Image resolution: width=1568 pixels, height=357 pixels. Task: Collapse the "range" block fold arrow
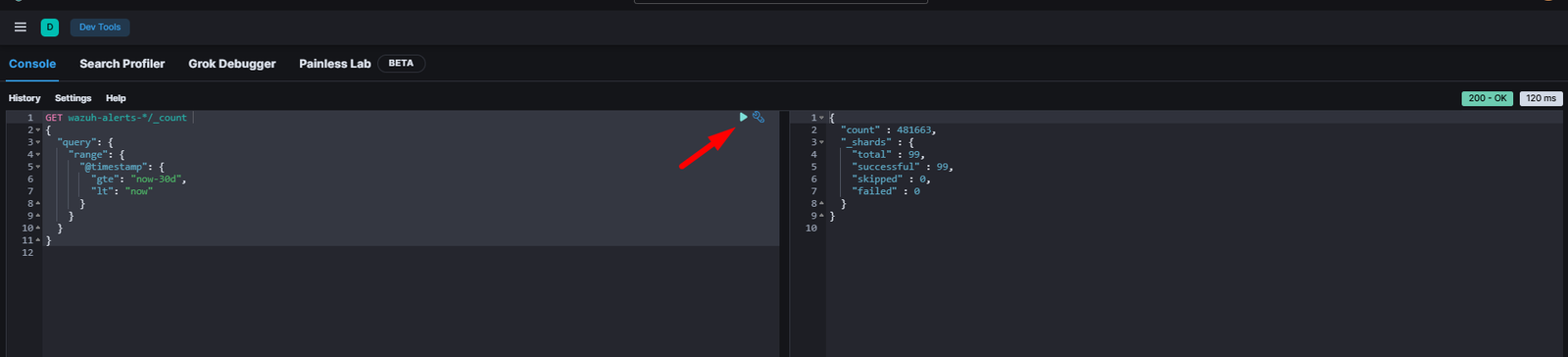point(37,155)
